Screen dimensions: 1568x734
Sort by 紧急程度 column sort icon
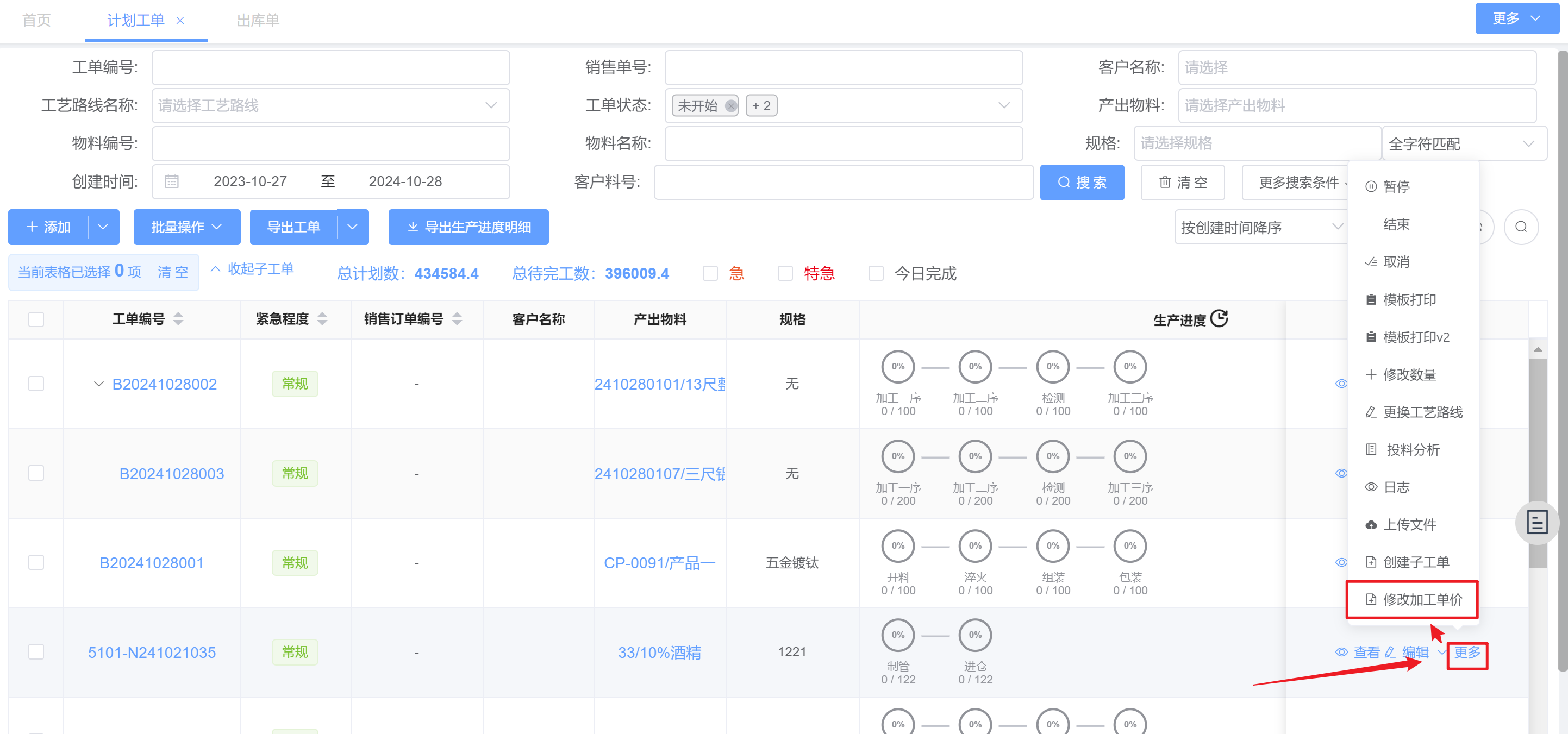click(322, 318)
